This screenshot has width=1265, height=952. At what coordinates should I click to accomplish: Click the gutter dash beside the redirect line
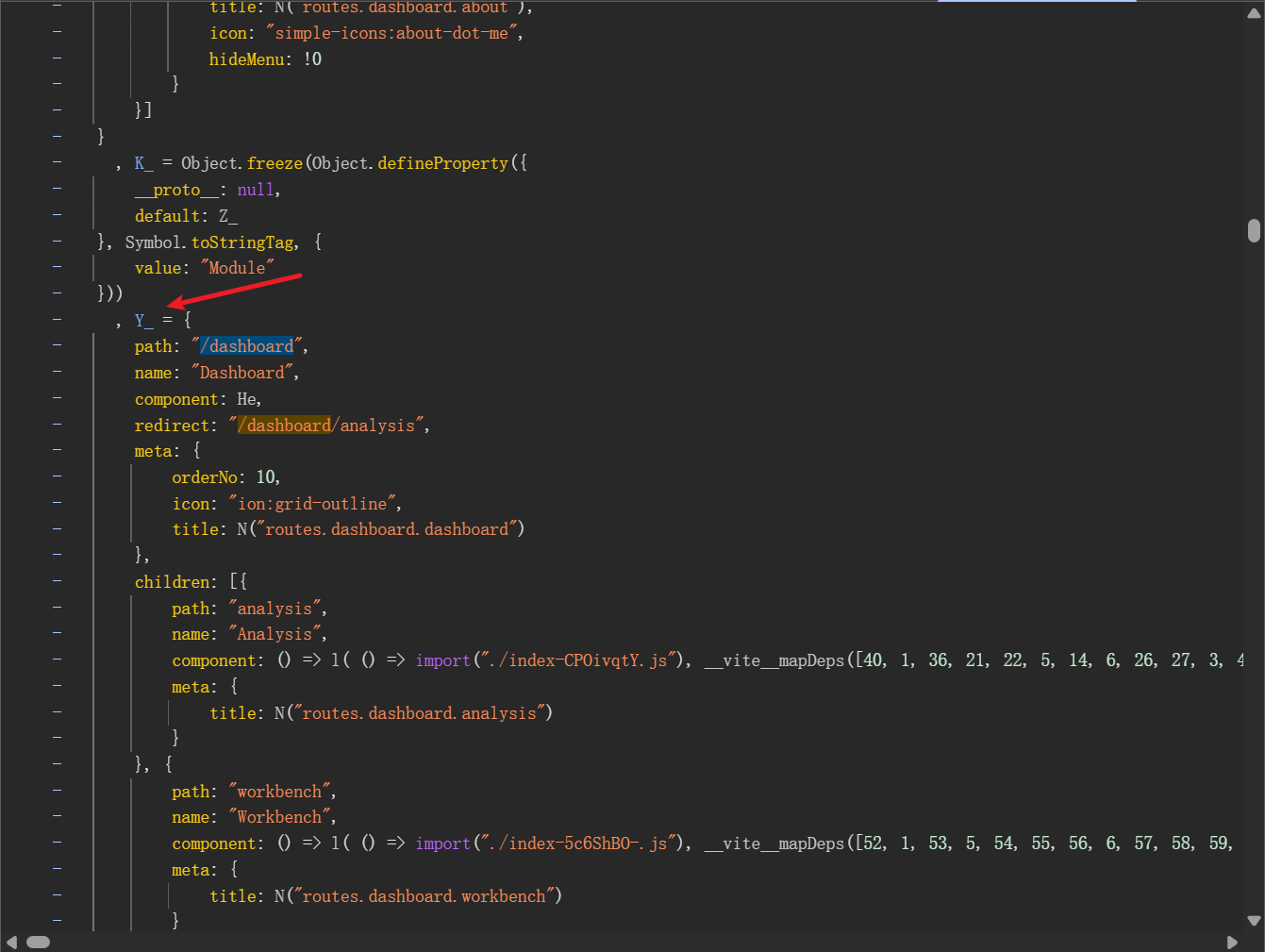point(58,425)
